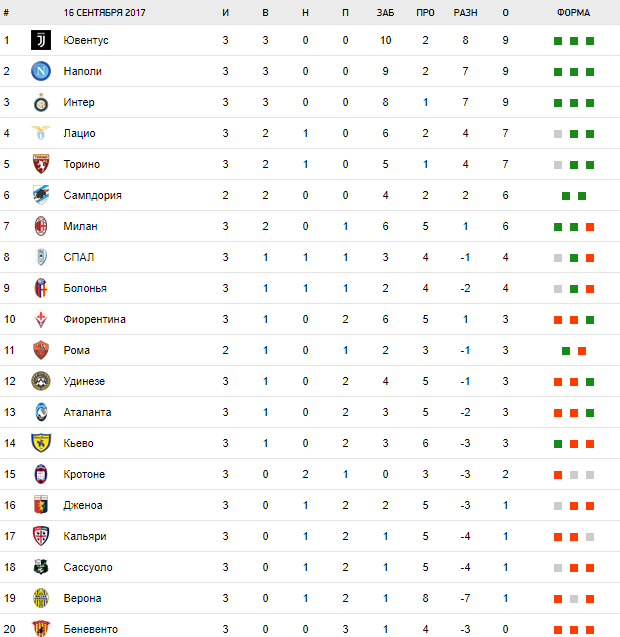
Task: Click the 16 СЕНТЯБРЯ 2017 date header
Action: 105,13
